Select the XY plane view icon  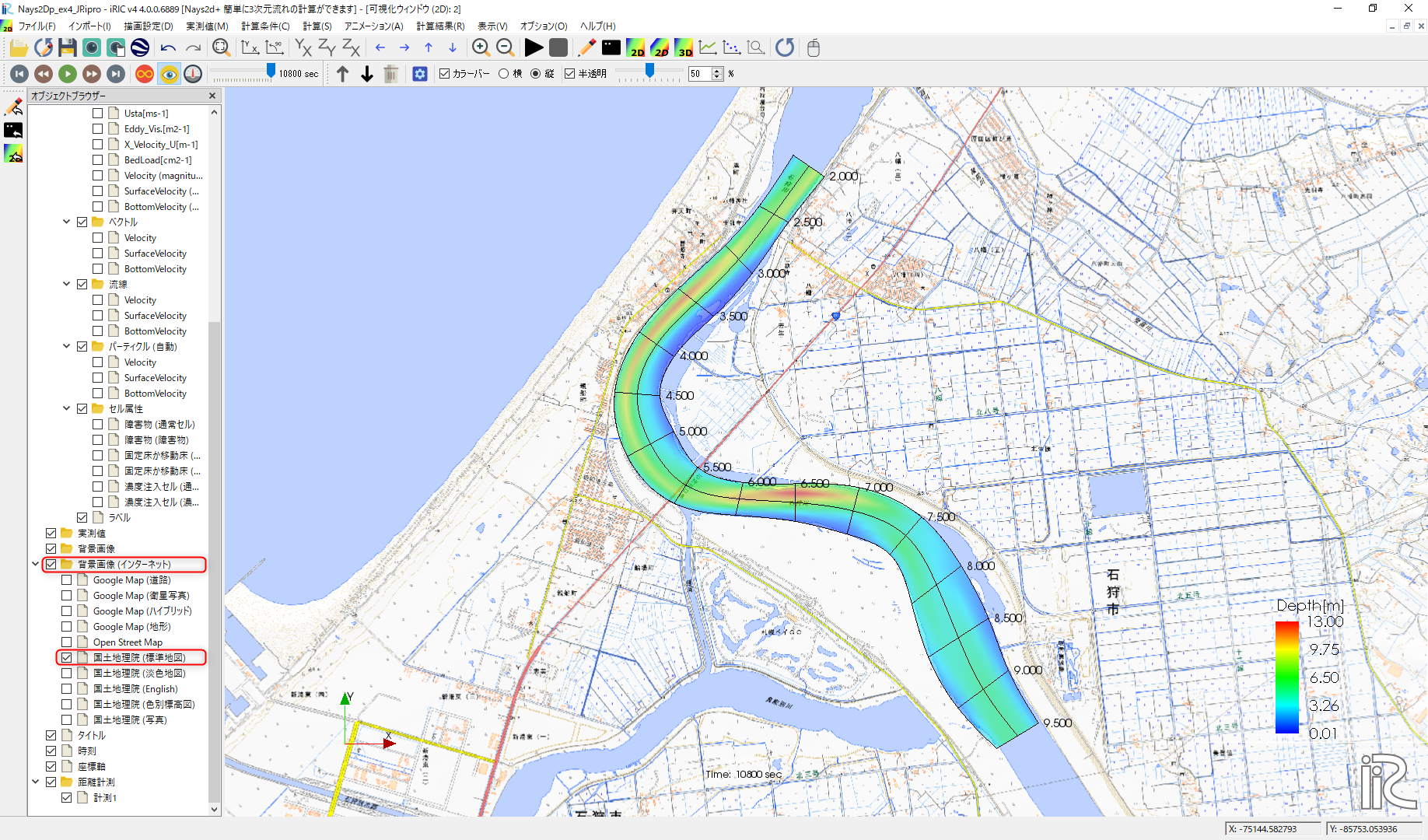coord(303,48)
